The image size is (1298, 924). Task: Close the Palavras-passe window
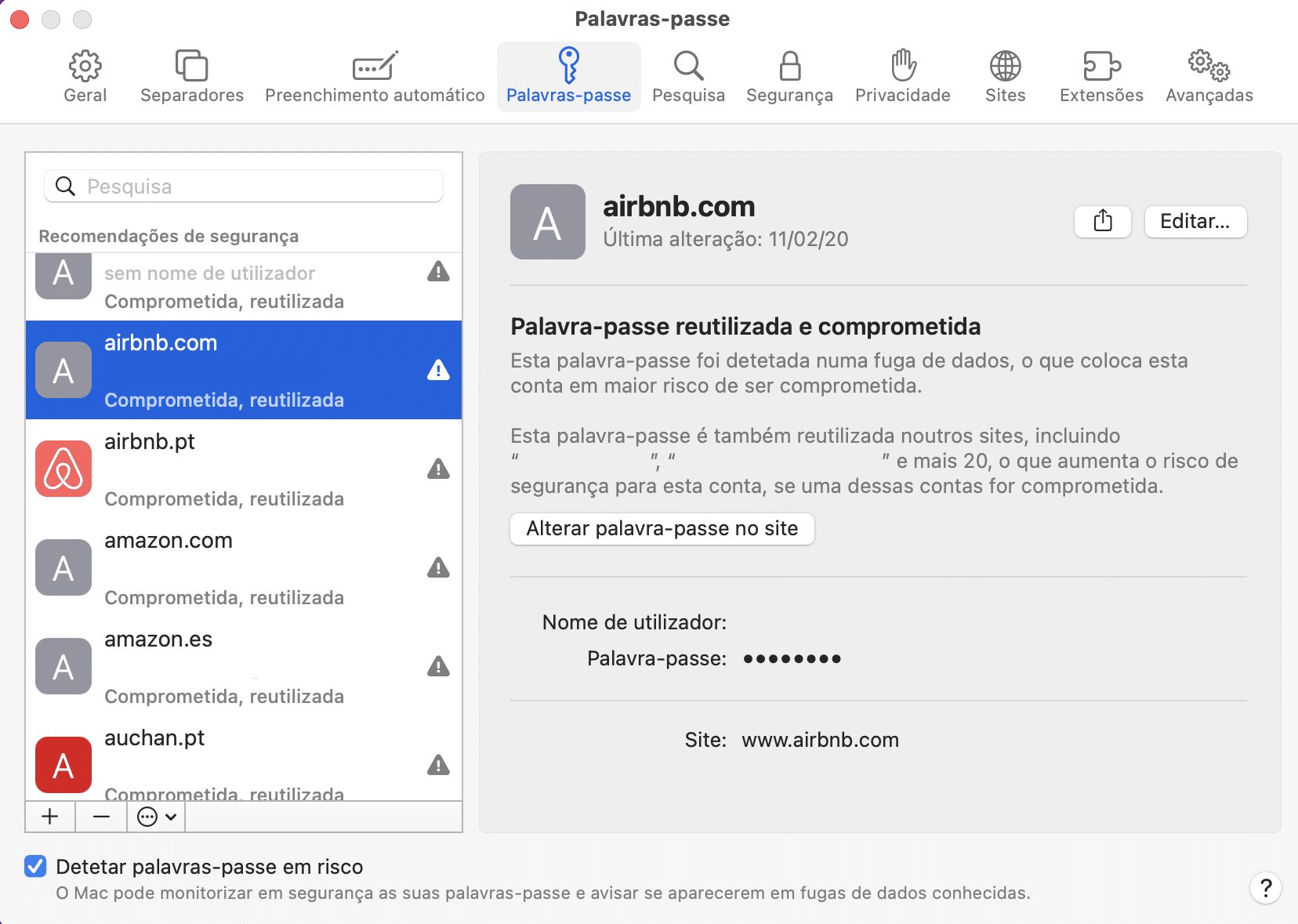coord(20,19)
